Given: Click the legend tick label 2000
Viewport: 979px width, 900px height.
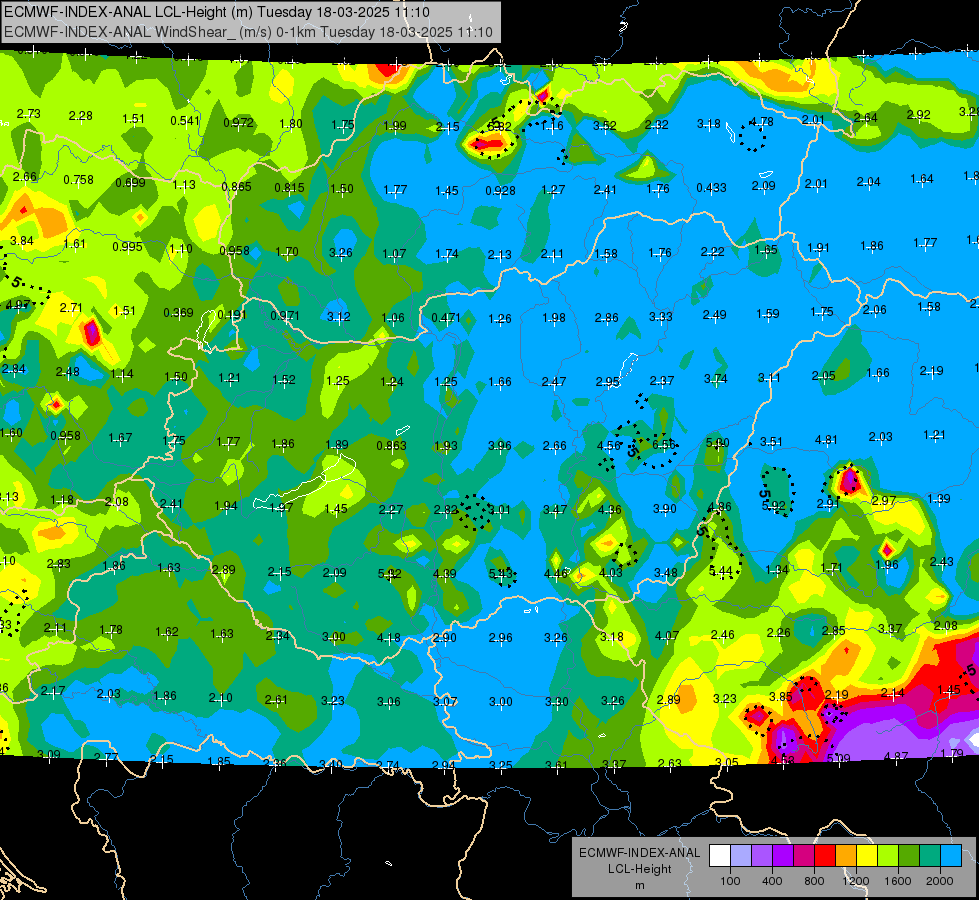Looking at the screenshot, I should coord(940,881).
